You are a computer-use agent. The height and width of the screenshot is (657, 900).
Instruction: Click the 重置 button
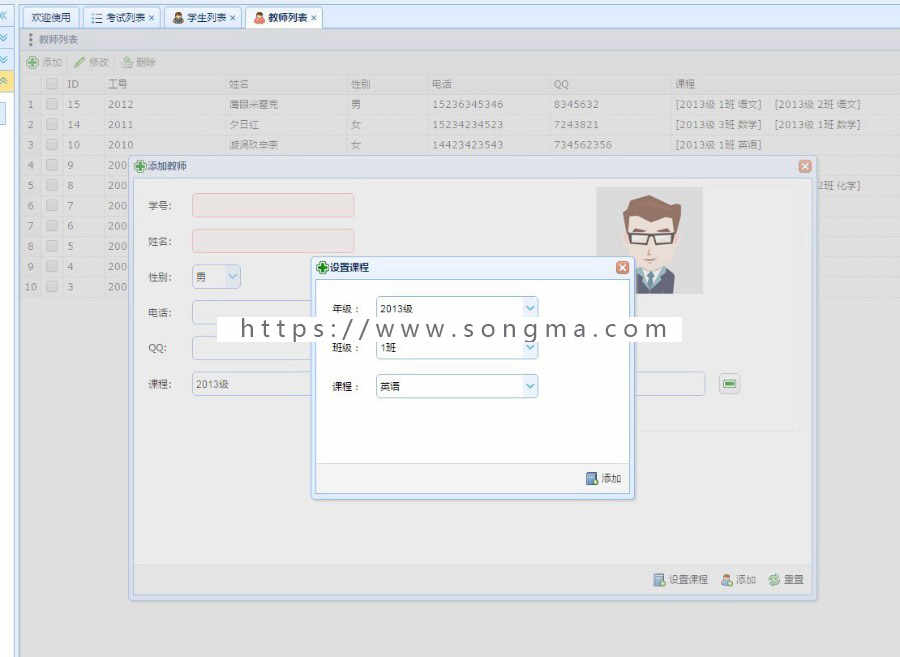point(786,580)
